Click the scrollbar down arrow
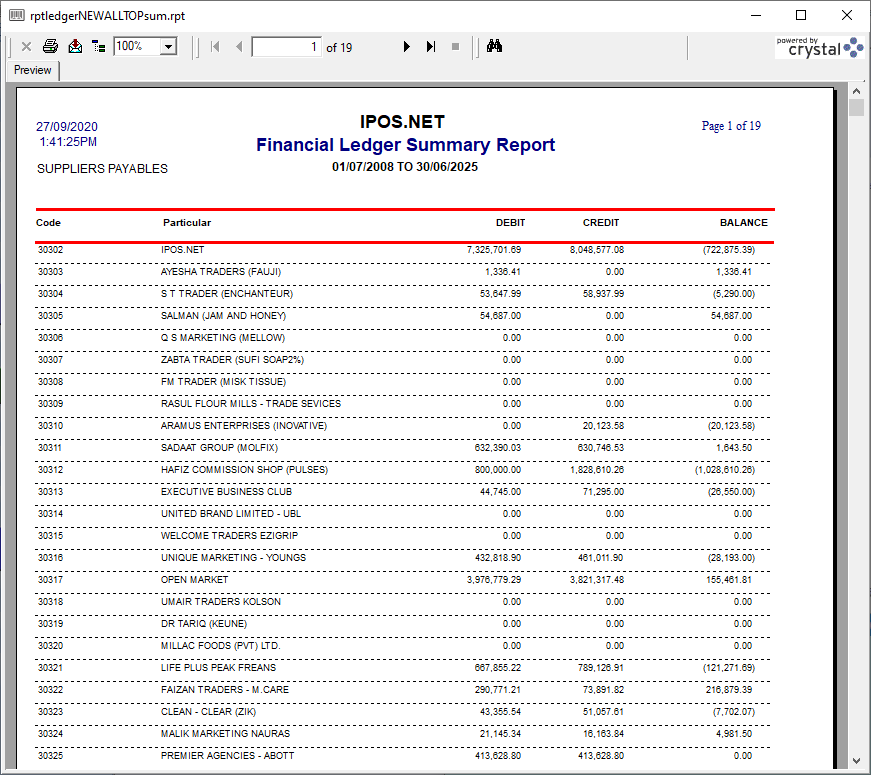The image size is (871, 775). click(x=856, y=761)
